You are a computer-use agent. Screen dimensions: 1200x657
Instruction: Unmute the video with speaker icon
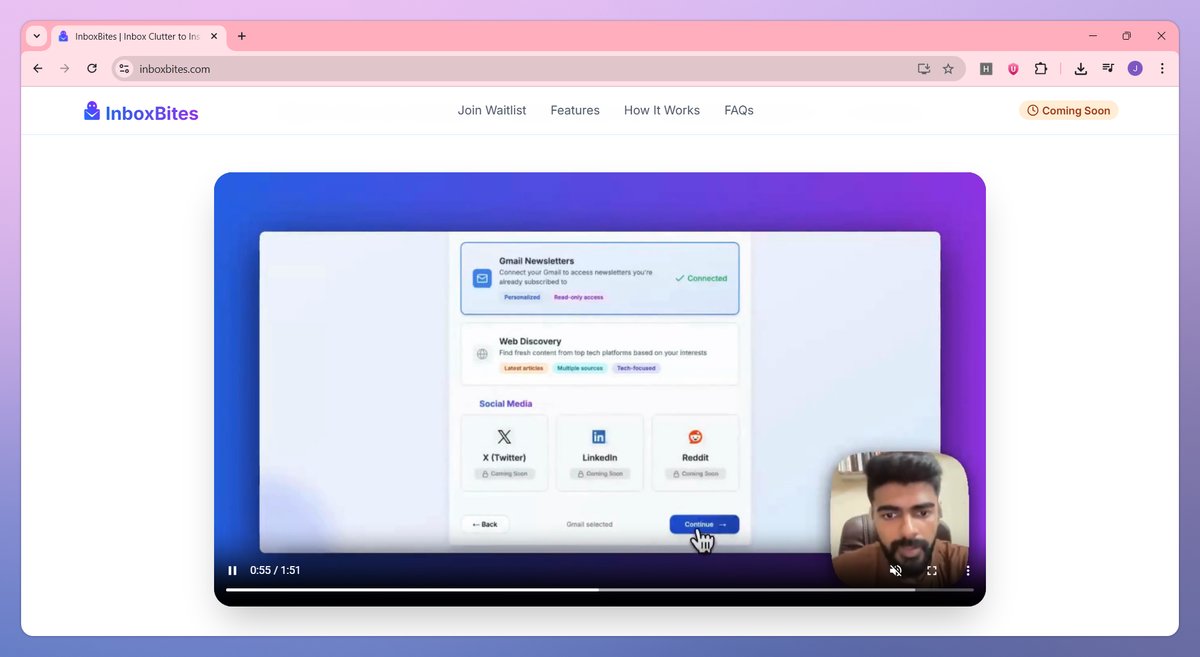[896, 571]
